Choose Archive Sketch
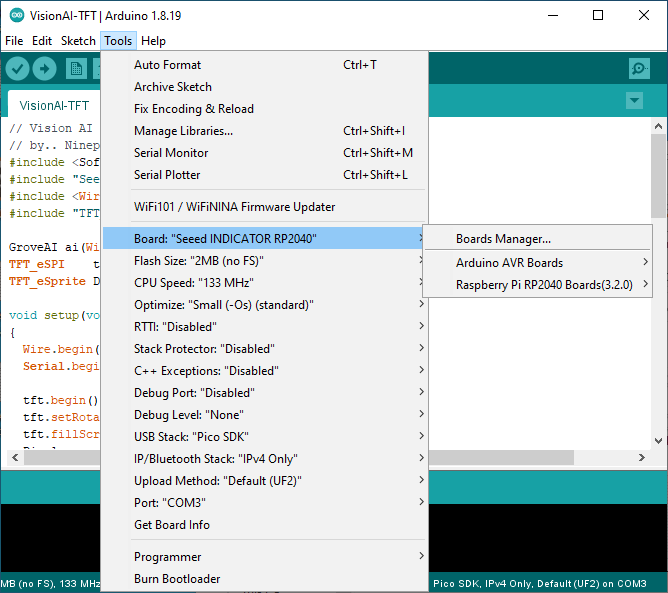 265,87
